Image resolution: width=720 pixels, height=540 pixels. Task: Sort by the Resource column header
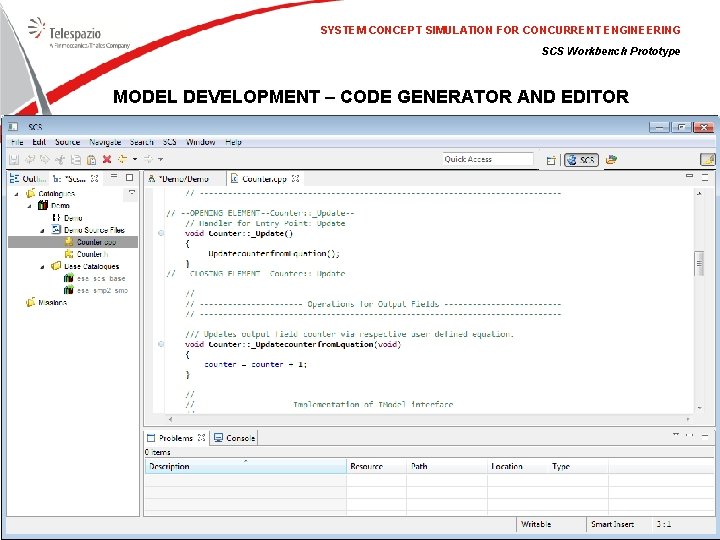(377, 466)
